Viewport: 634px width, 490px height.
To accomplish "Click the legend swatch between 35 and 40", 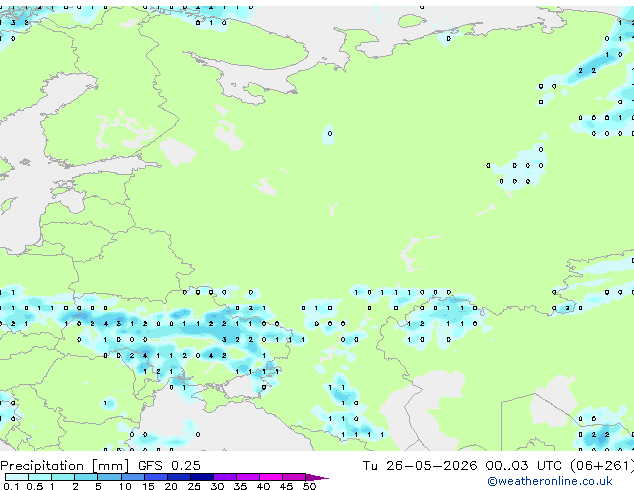I will coord(248,477).
